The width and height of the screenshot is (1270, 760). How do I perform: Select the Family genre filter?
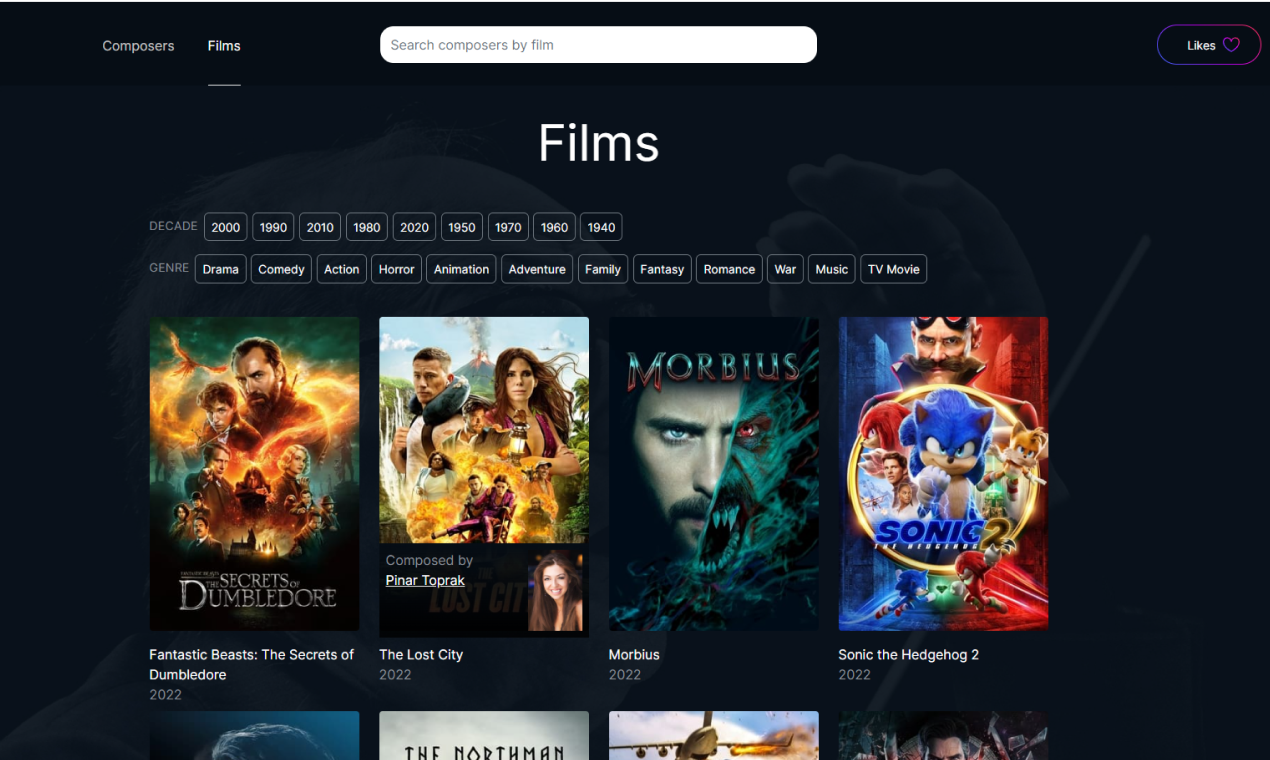tap(603, 269)
